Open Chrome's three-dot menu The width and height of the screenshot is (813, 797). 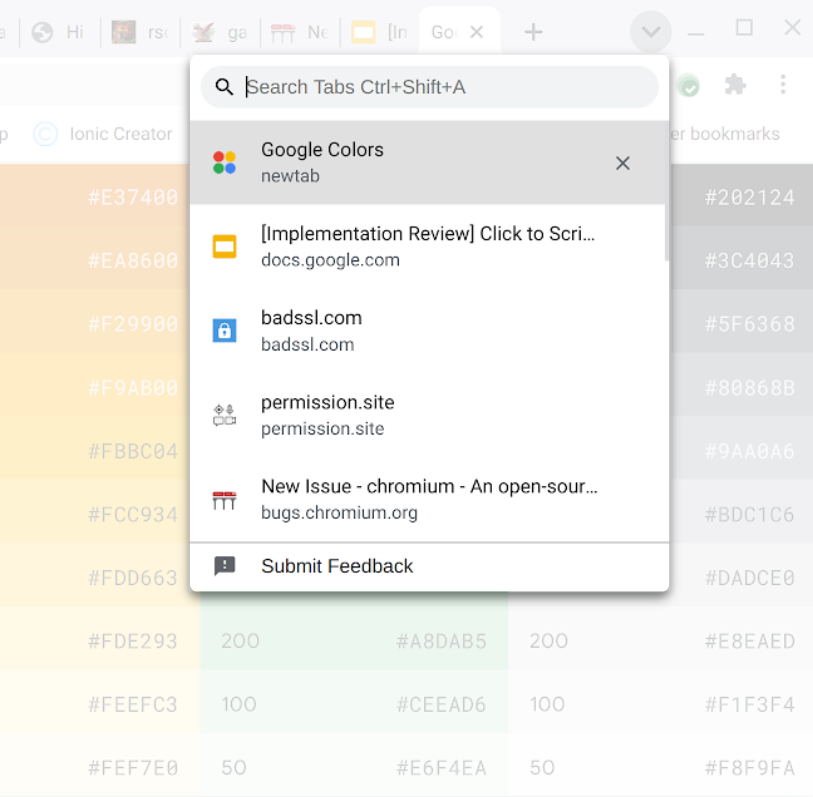click(783, 86)
